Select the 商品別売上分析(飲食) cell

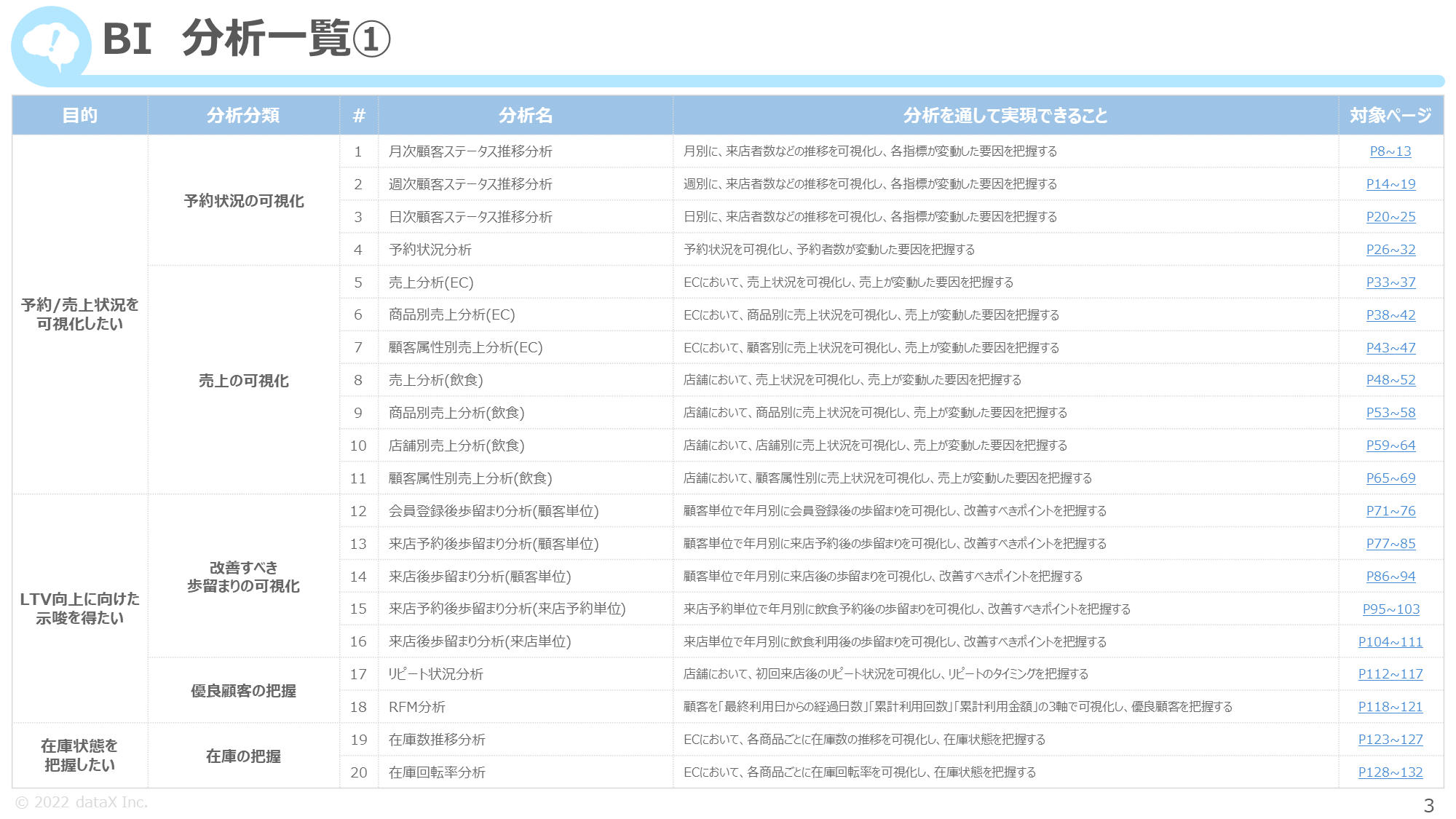[x=526, y=413]
